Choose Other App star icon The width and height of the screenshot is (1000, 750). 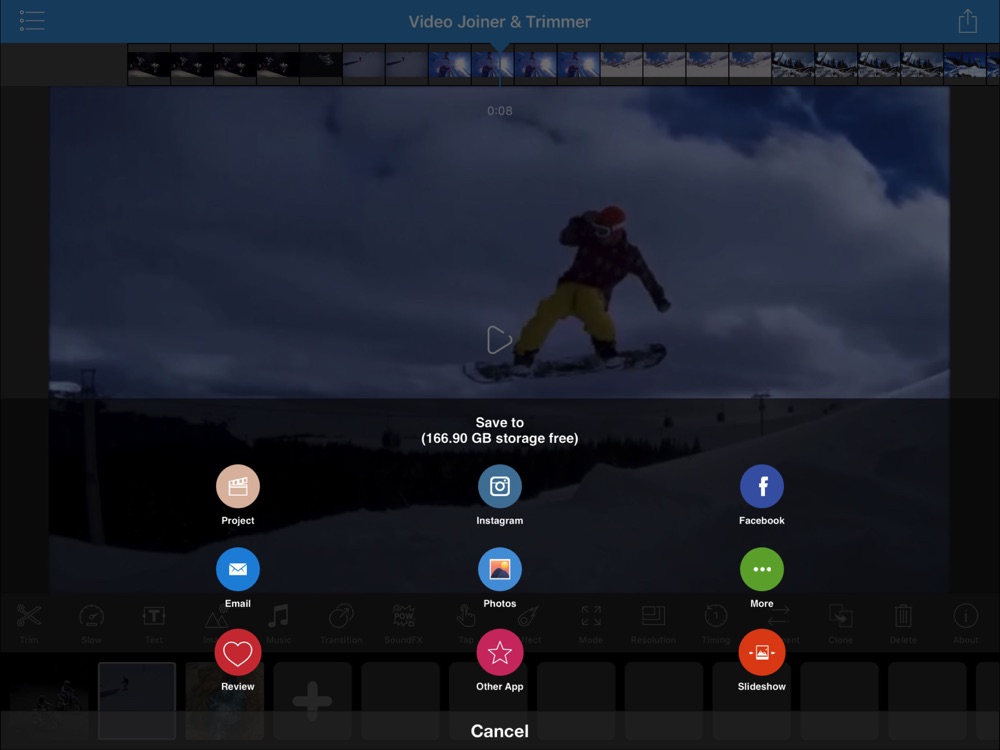[499, 652]
